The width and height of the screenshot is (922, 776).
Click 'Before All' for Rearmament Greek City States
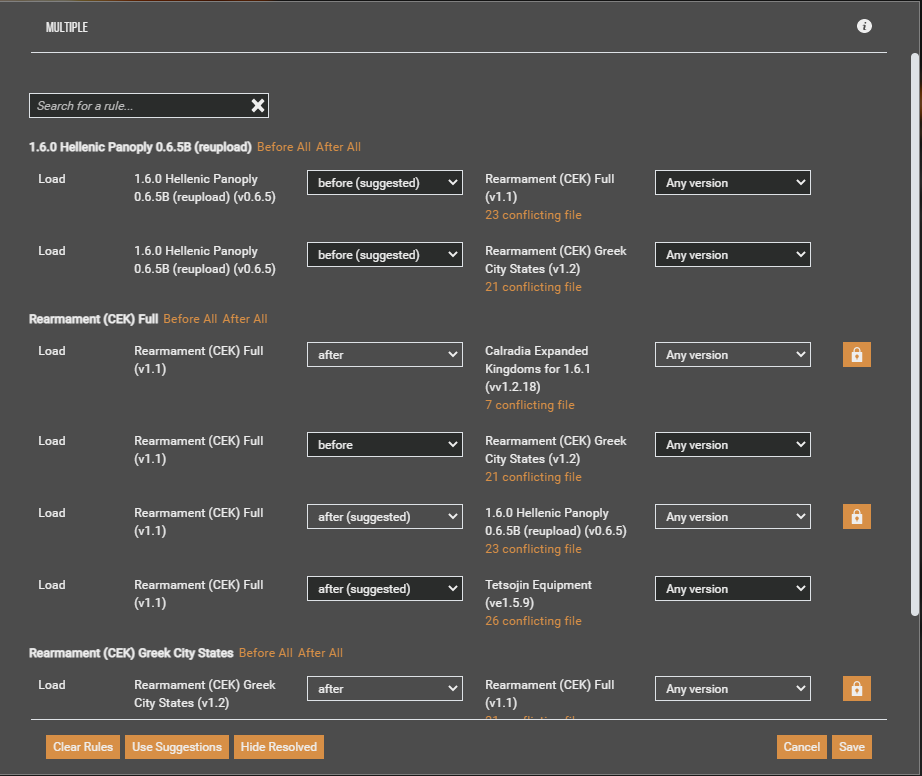coord(265,653)
